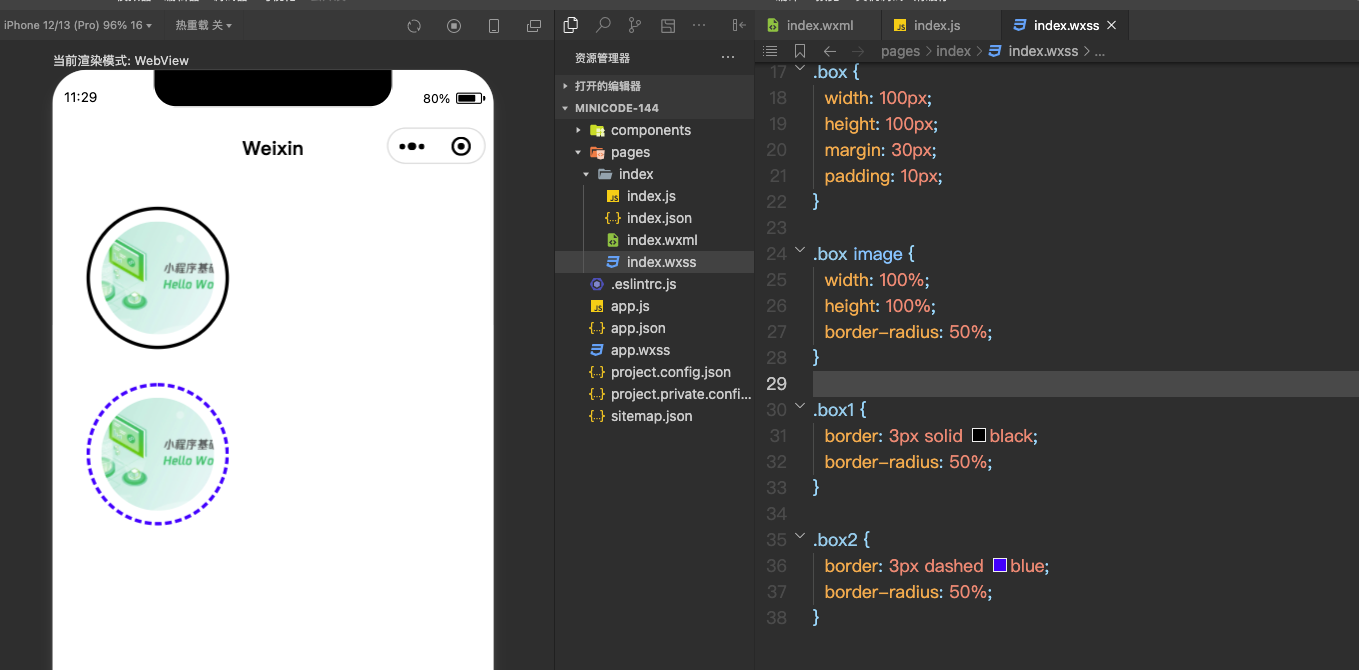This screenshot has width=1359, height=670.
Task: Open index.wxml in the file tree
Action: click(654, 240)
